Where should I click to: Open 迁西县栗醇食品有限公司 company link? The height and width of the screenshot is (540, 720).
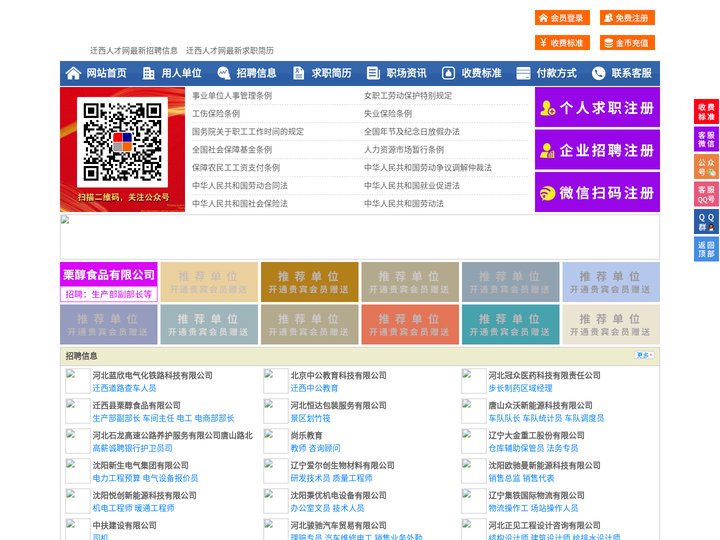click(136, 405)
